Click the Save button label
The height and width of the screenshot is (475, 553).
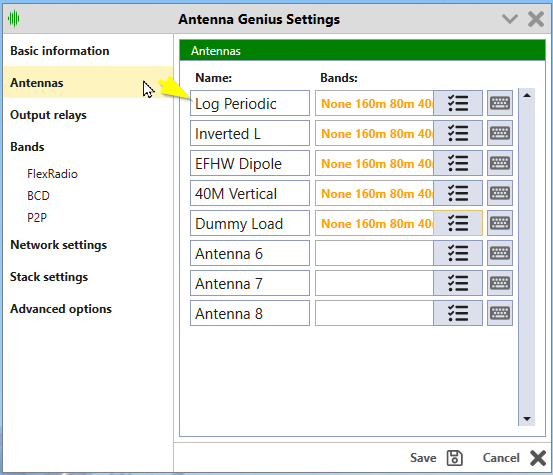(x=423, y=458)
